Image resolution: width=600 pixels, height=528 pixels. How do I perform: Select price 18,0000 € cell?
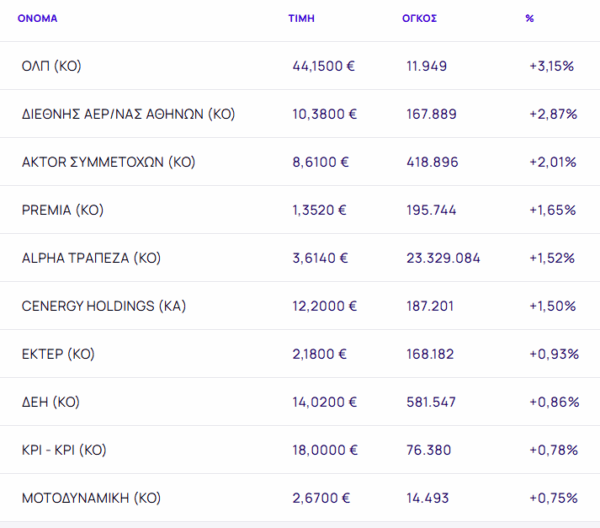[x=325, y=450]
